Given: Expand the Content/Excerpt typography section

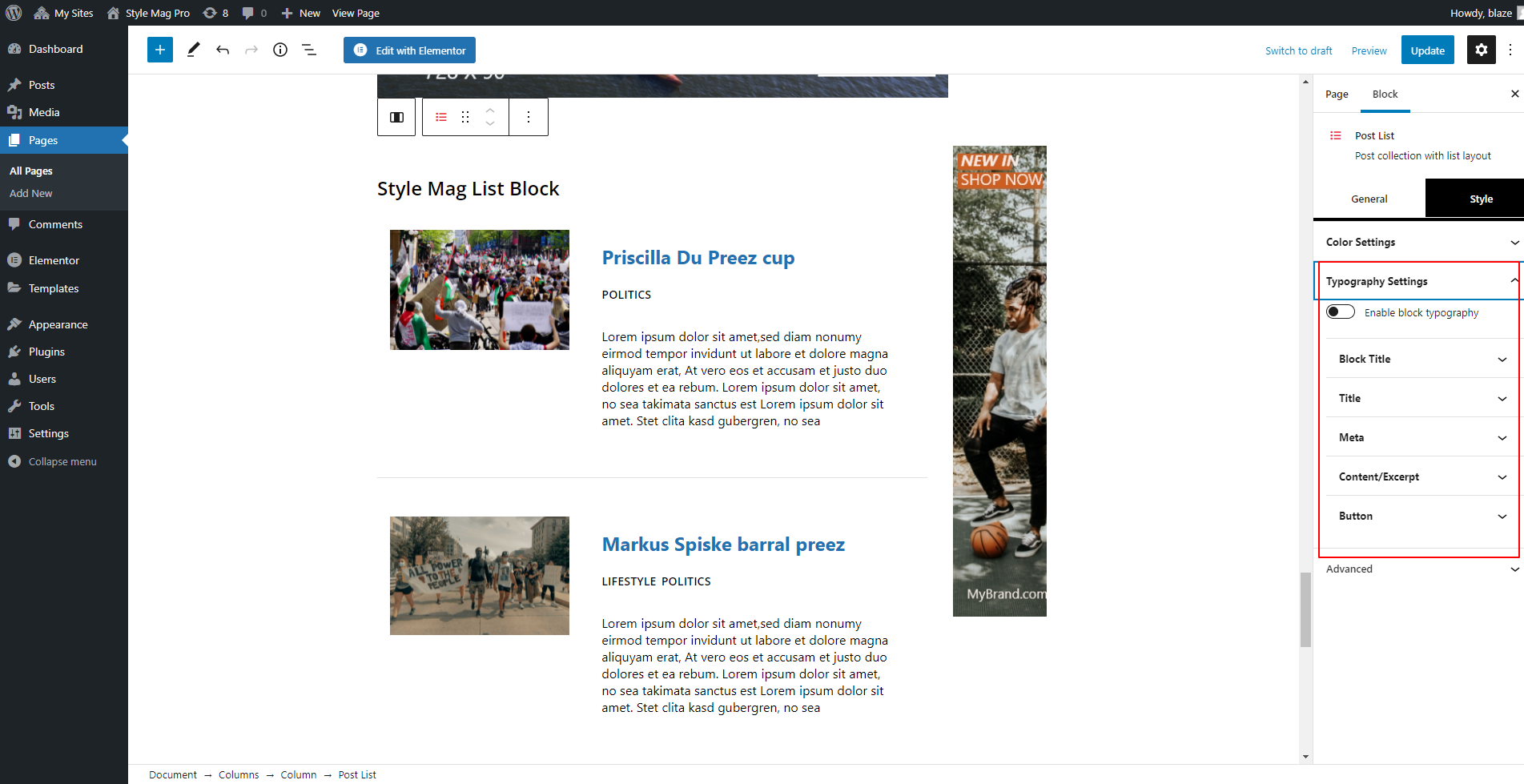Looking at the screenshot, I should (1421, 476).
